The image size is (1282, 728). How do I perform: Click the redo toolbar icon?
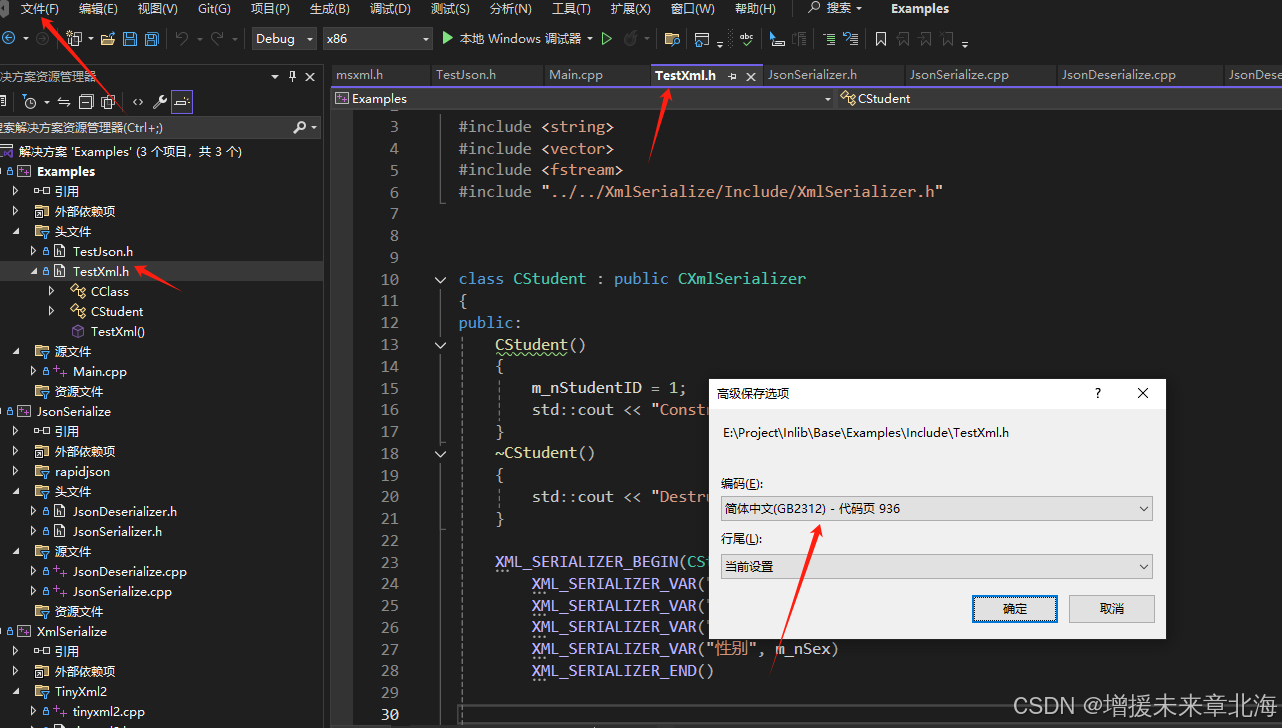click(217, 38)
